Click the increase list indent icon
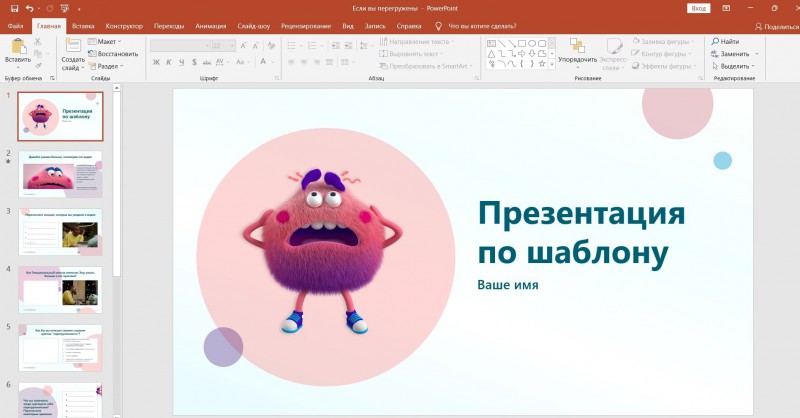This screenshot has width=800, height=418. (348, 46)
